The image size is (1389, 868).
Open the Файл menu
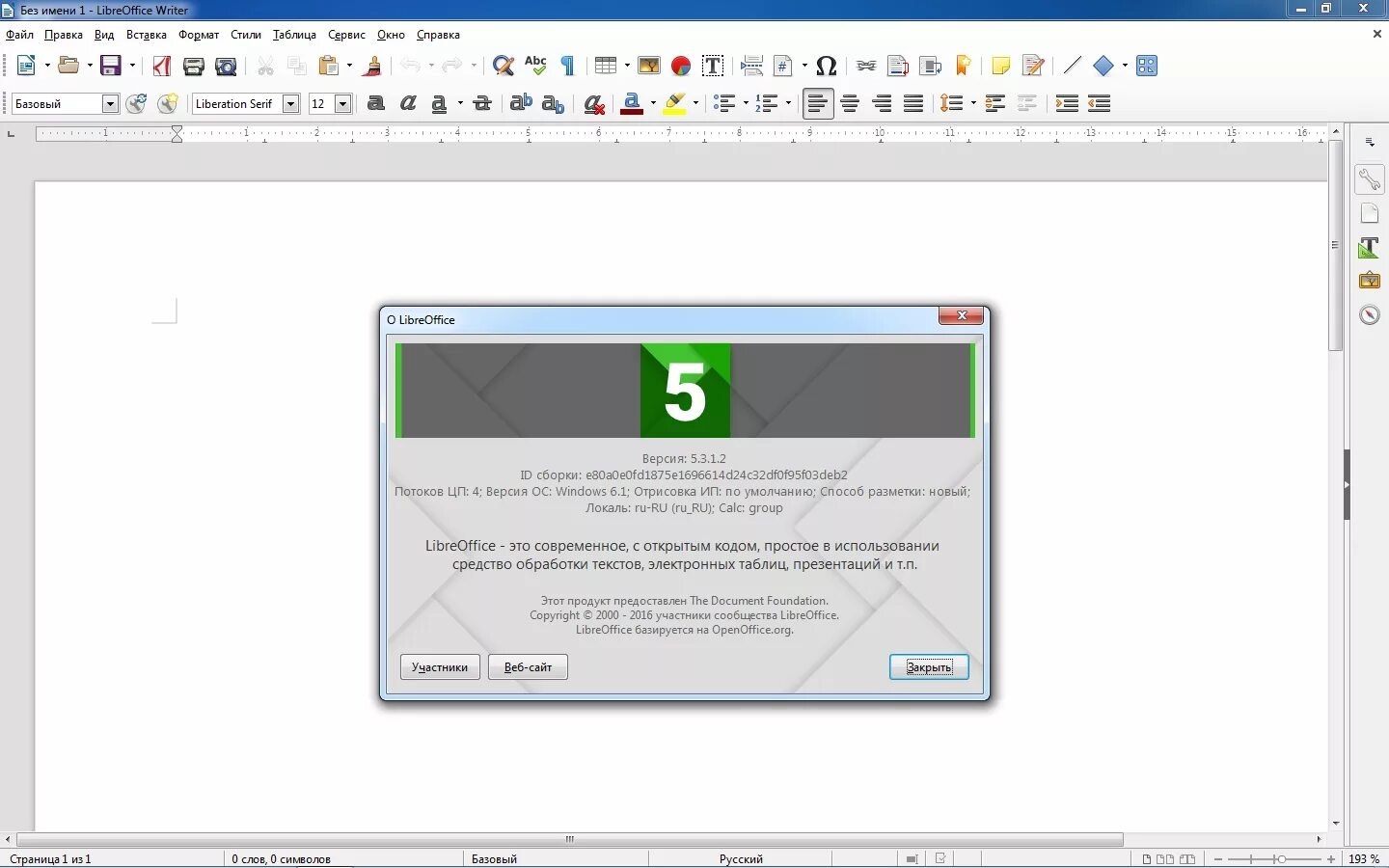point(19,35)
